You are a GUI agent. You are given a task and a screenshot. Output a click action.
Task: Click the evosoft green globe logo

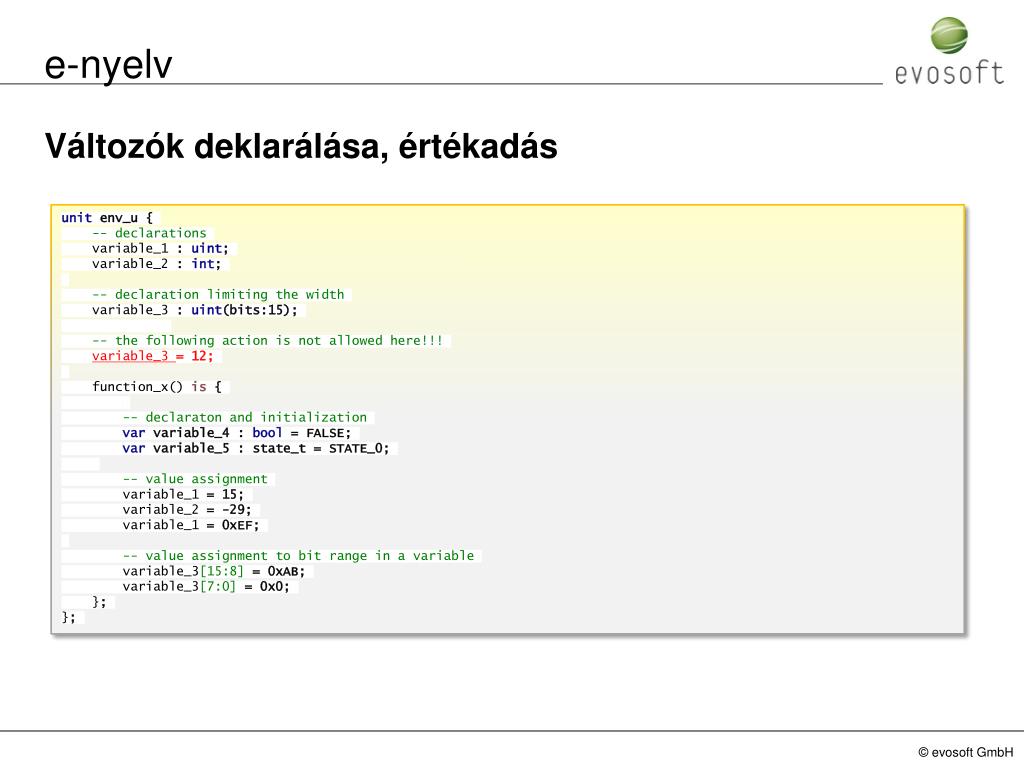coord(949,35)
